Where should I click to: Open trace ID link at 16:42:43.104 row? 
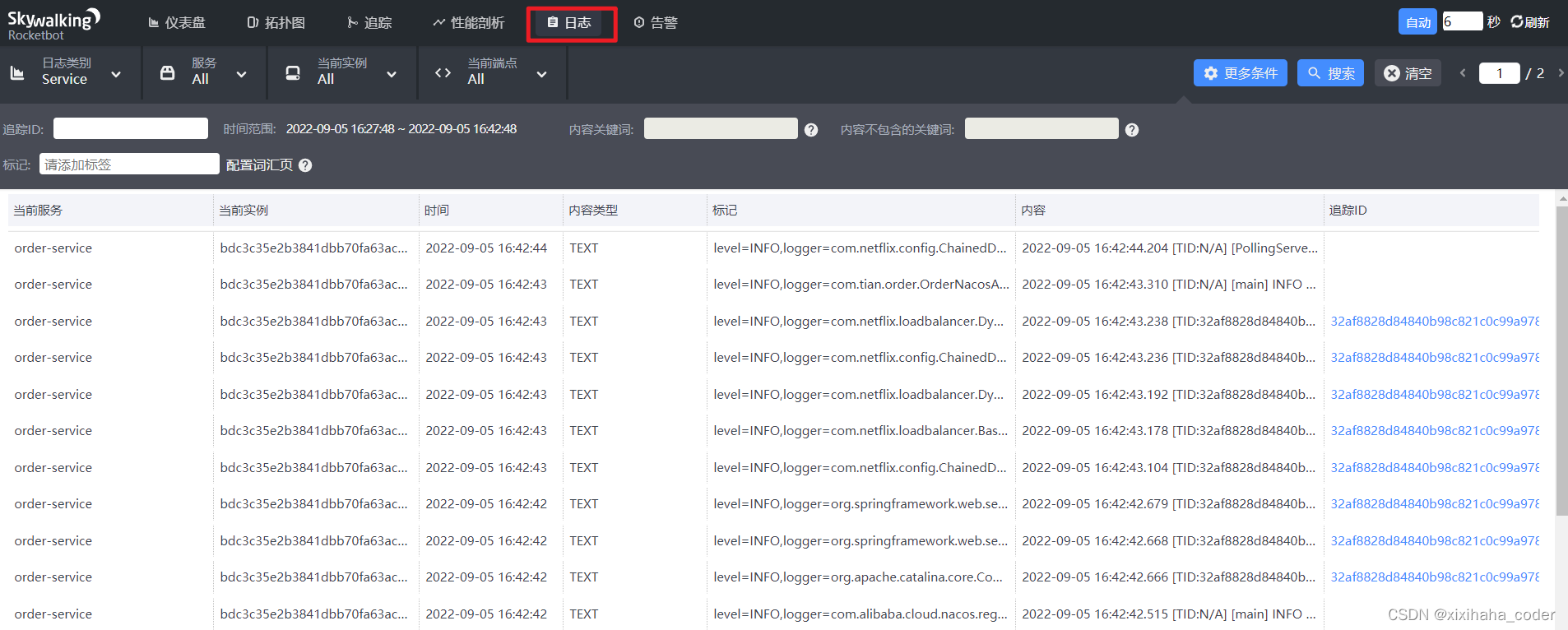pos(1435,467)
